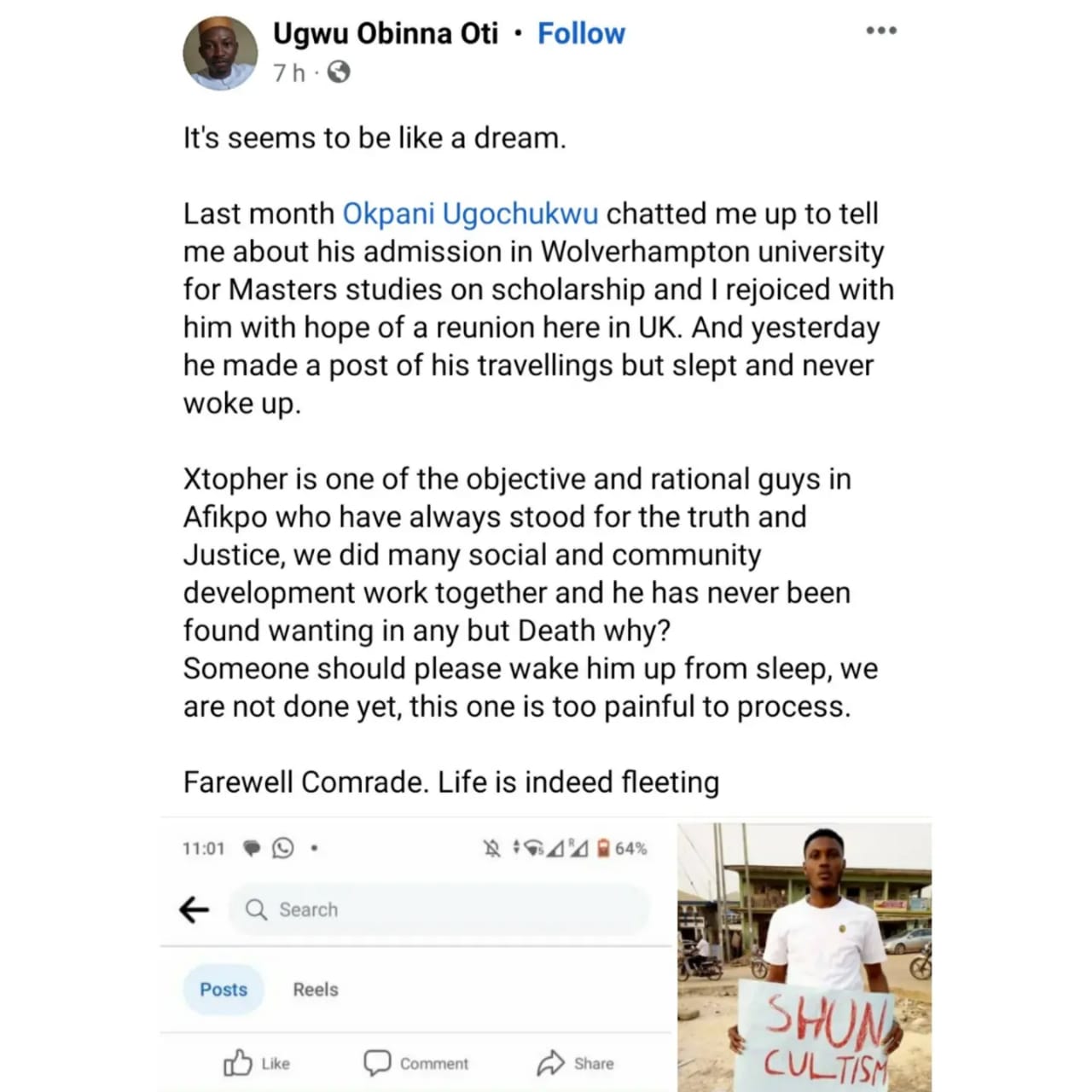
Task: Tap the back arrow icon
Action: (195, 909)
